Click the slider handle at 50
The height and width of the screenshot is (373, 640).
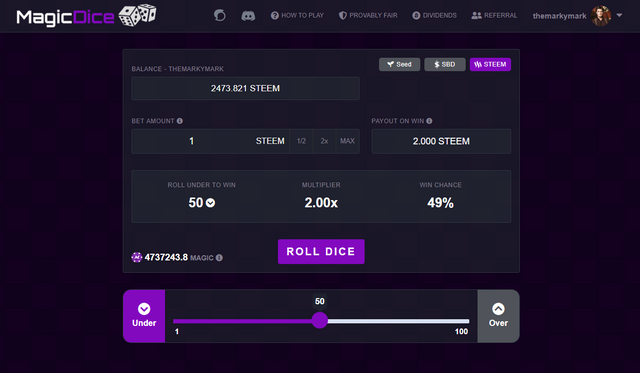click(320, 320)
